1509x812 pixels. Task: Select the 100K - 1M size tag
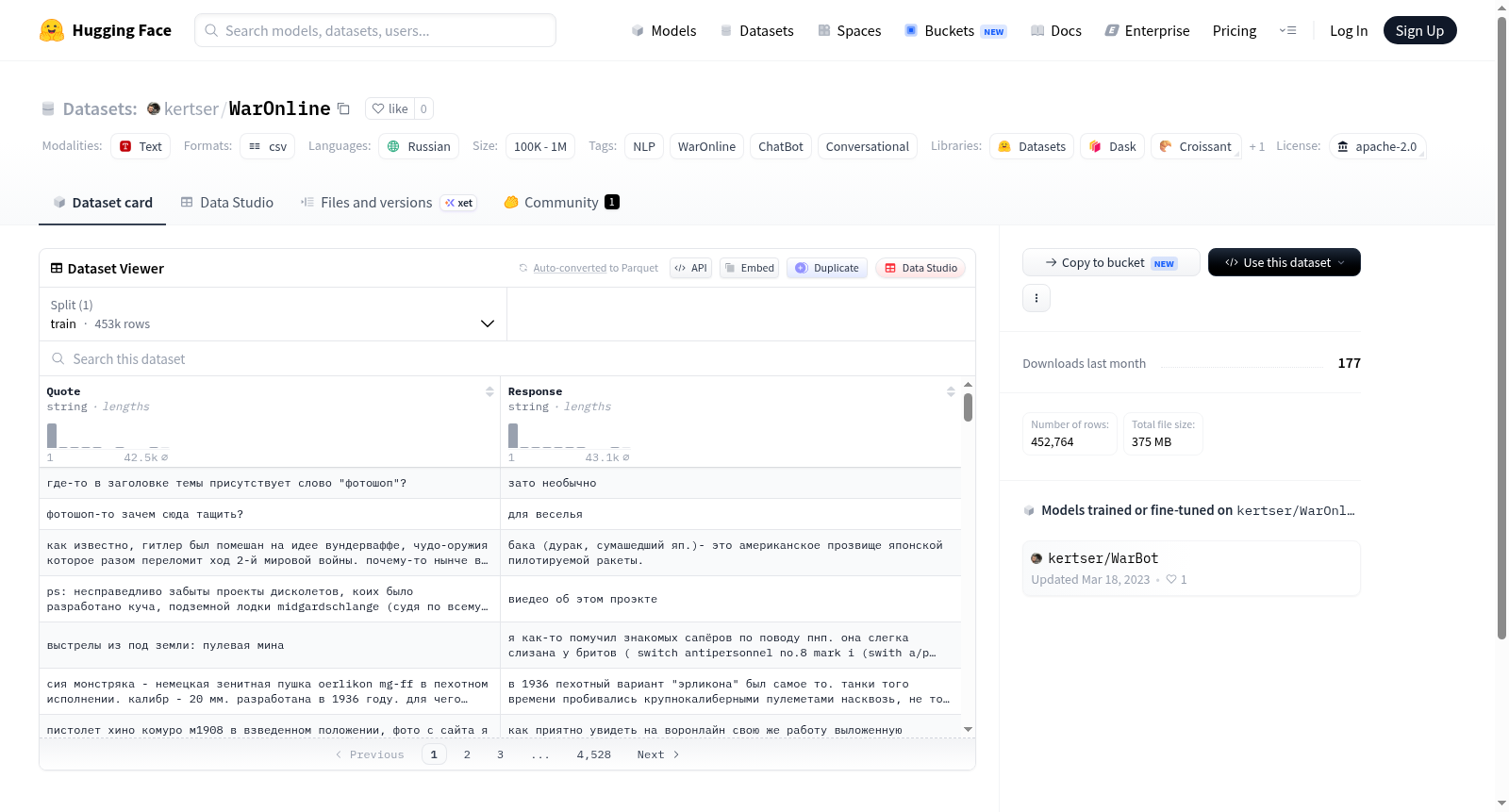coord(540,146)
